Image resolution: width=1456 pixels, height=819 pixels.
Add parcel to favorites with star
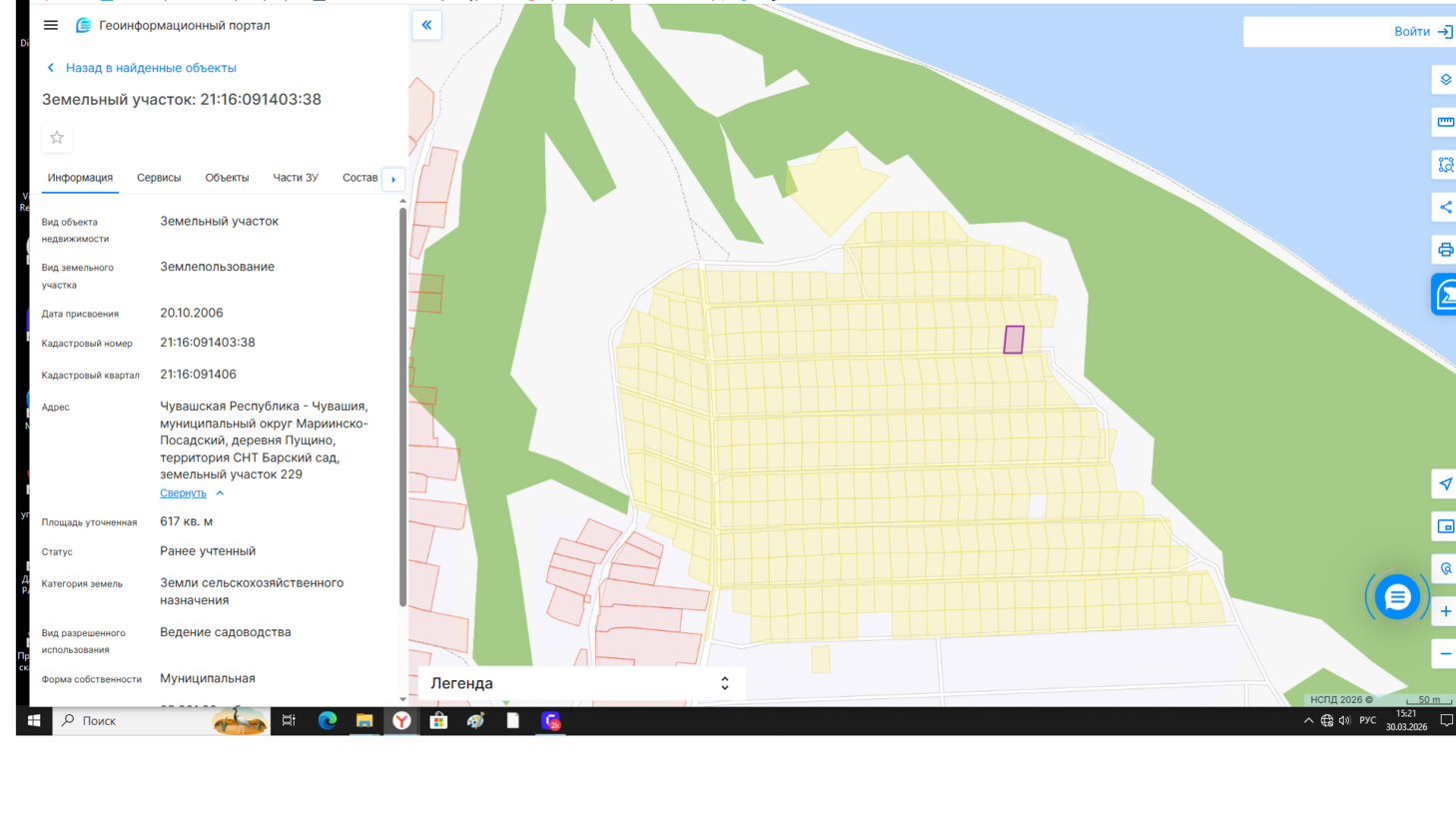57,138
